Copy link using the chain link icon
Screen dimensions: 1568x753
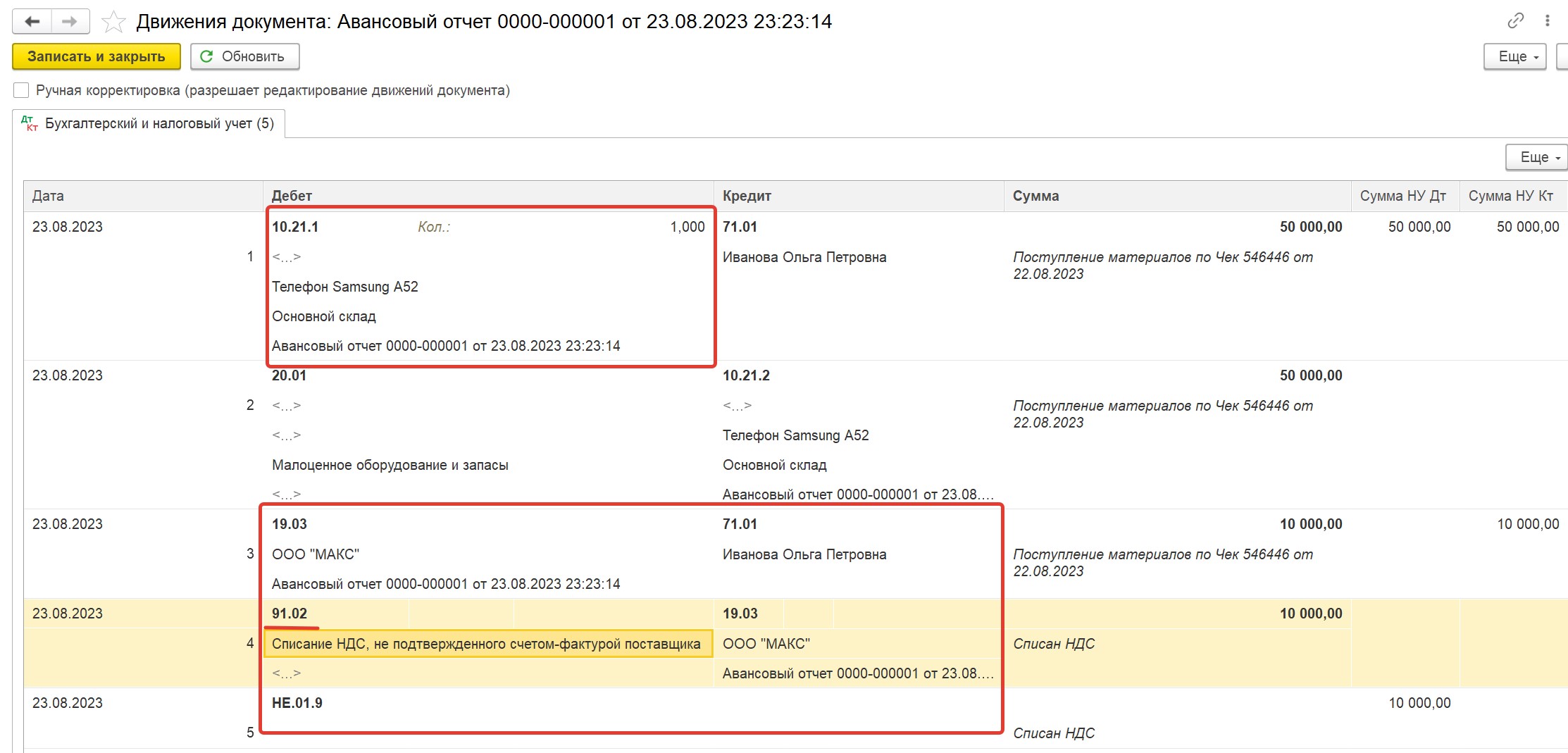[1515, 21]
